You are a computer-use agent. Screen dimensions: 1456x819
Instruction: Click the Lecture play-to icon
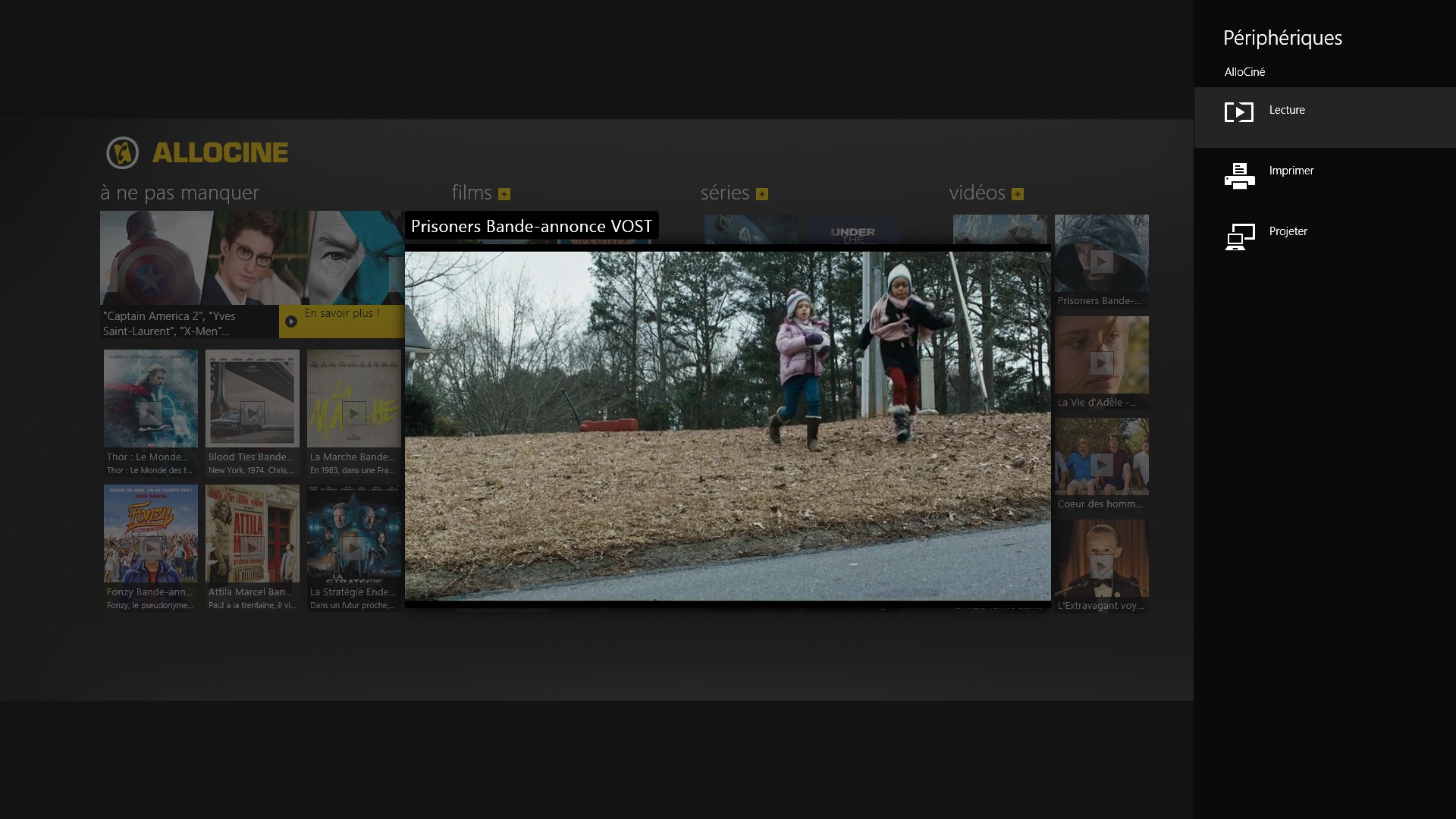click(1239, 112)
